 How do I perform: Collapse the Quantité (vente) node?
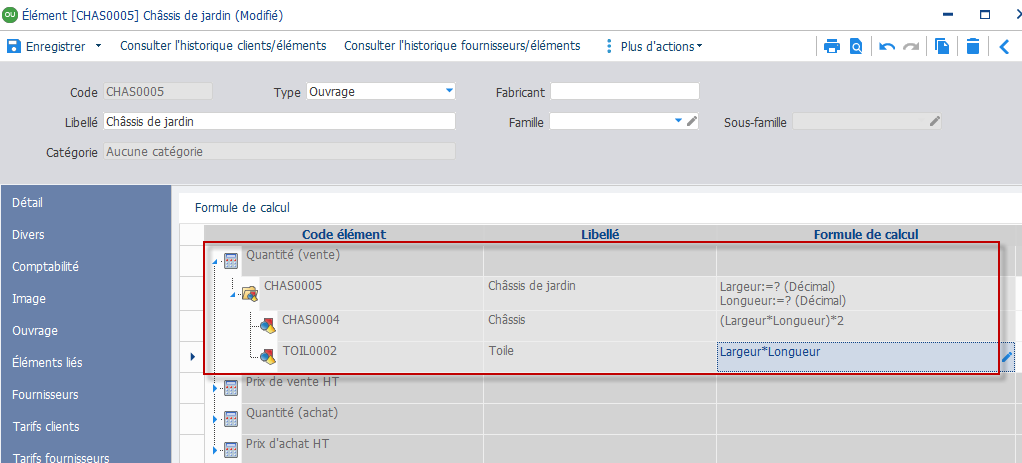[214, 261]
